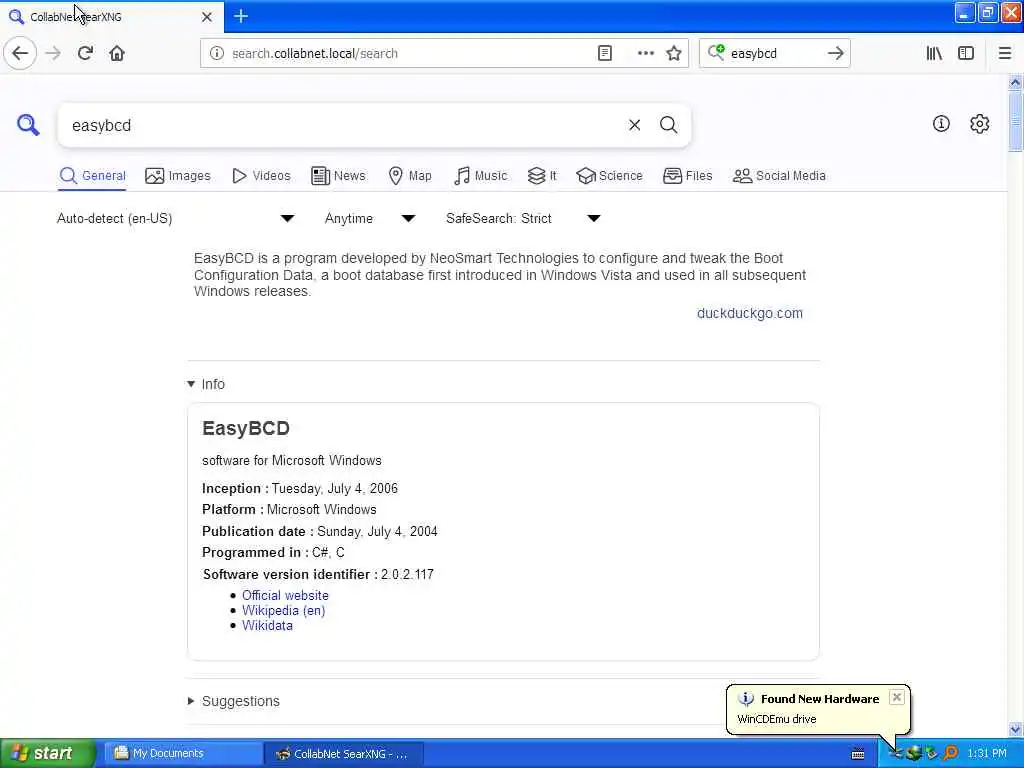This screenshot has width=1024, height=768.
Task: Click the taskbar clock showing 1:31 PM
Action: [987, 753]
